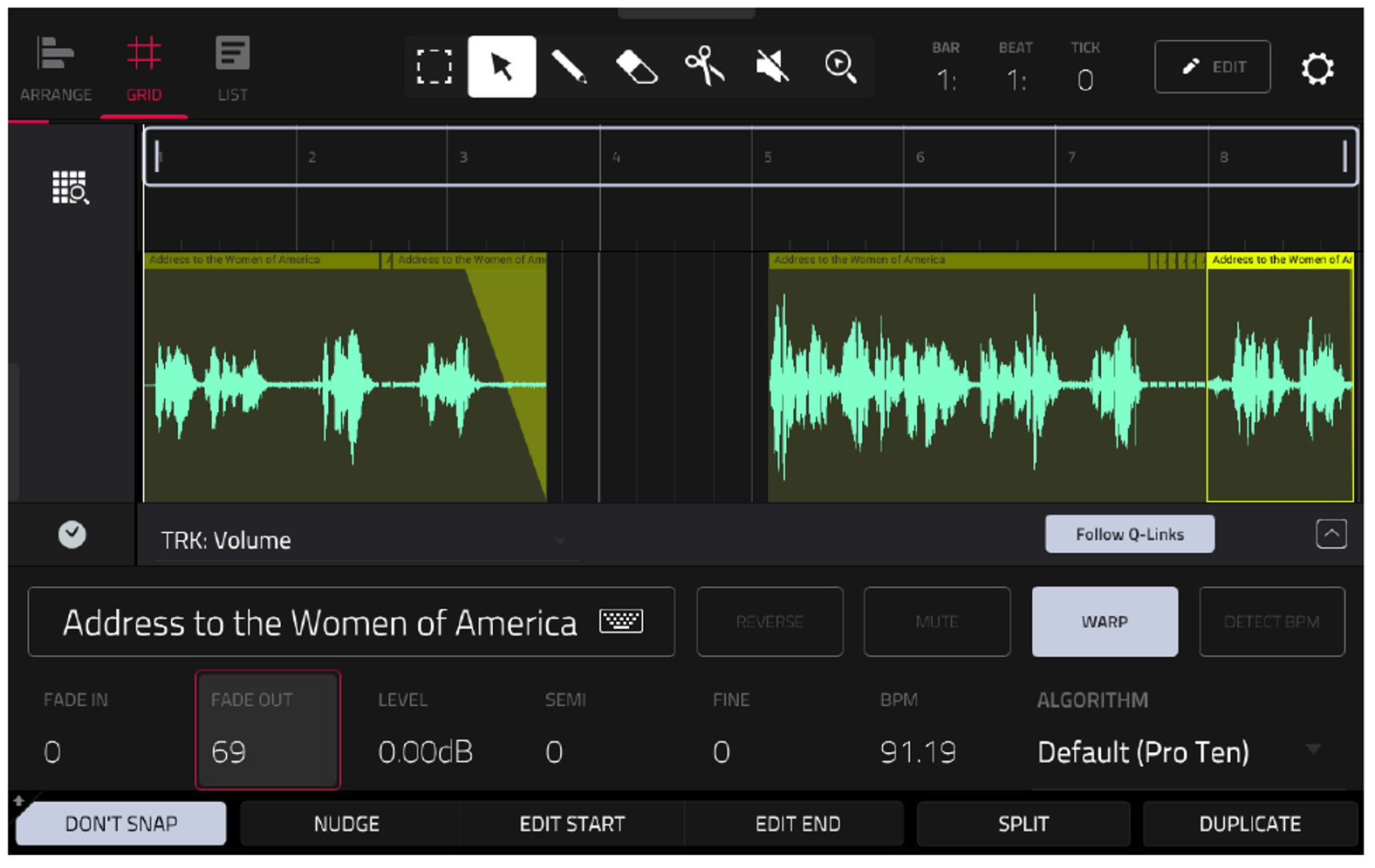Click the automation checkmark circle icon
Image resolution: width=1375 pixels, height=868 pixels.
(x=72, y=534)
